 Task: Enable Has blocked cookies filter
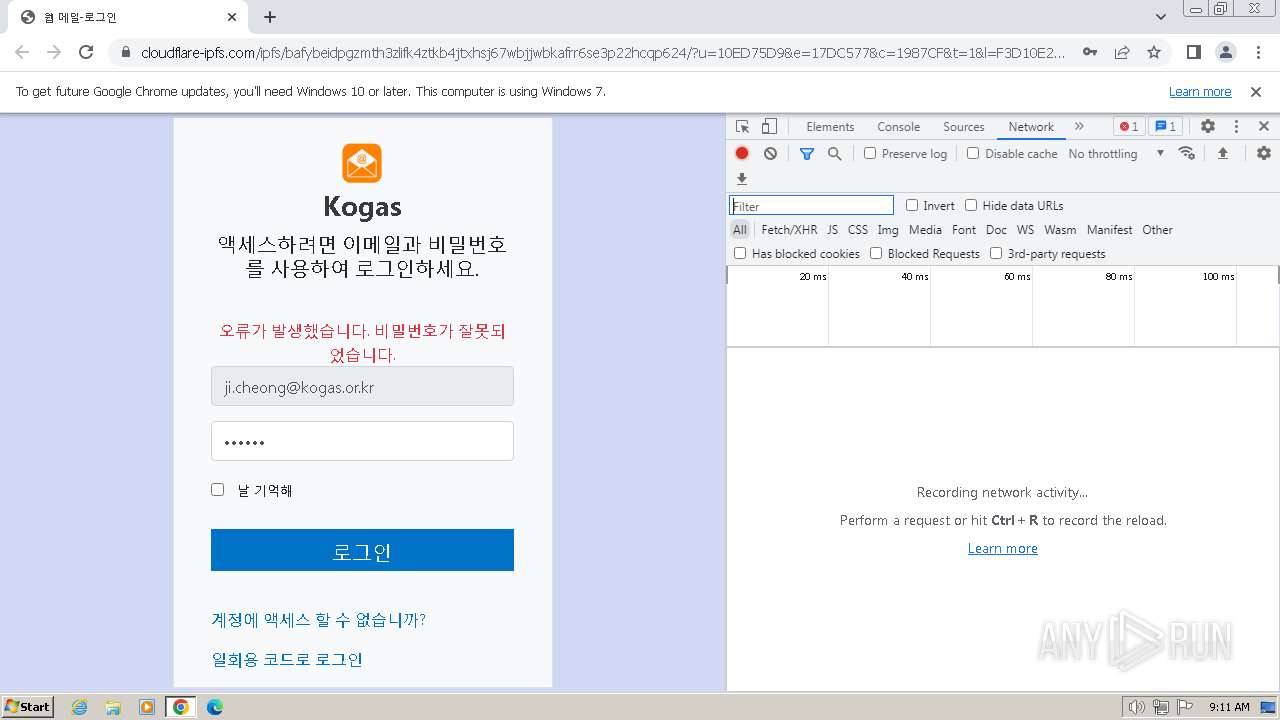point(740,253)
